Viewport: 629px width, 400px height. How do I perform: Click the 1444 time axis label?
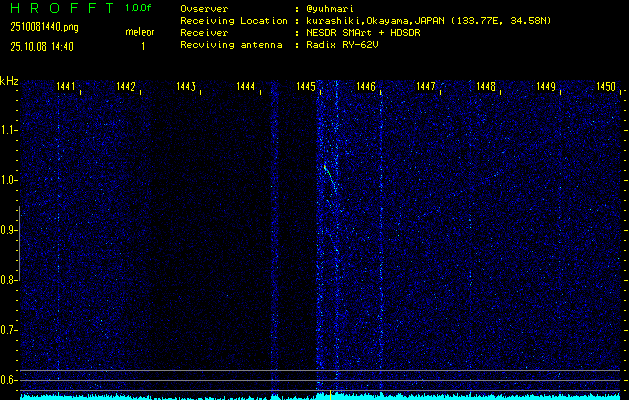[x=246, y=86]
